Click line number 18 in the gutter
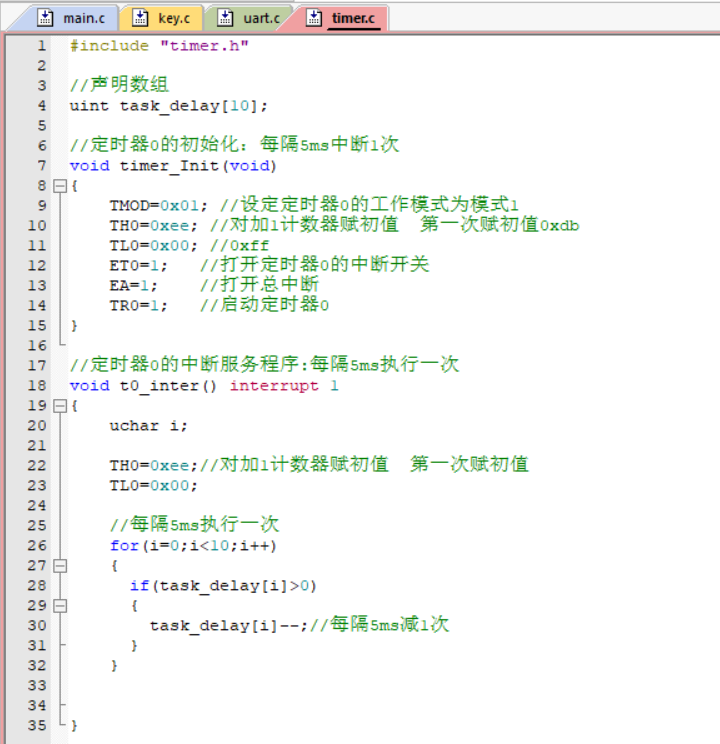The width and height of the screenshot is (720, 744). 37,385
